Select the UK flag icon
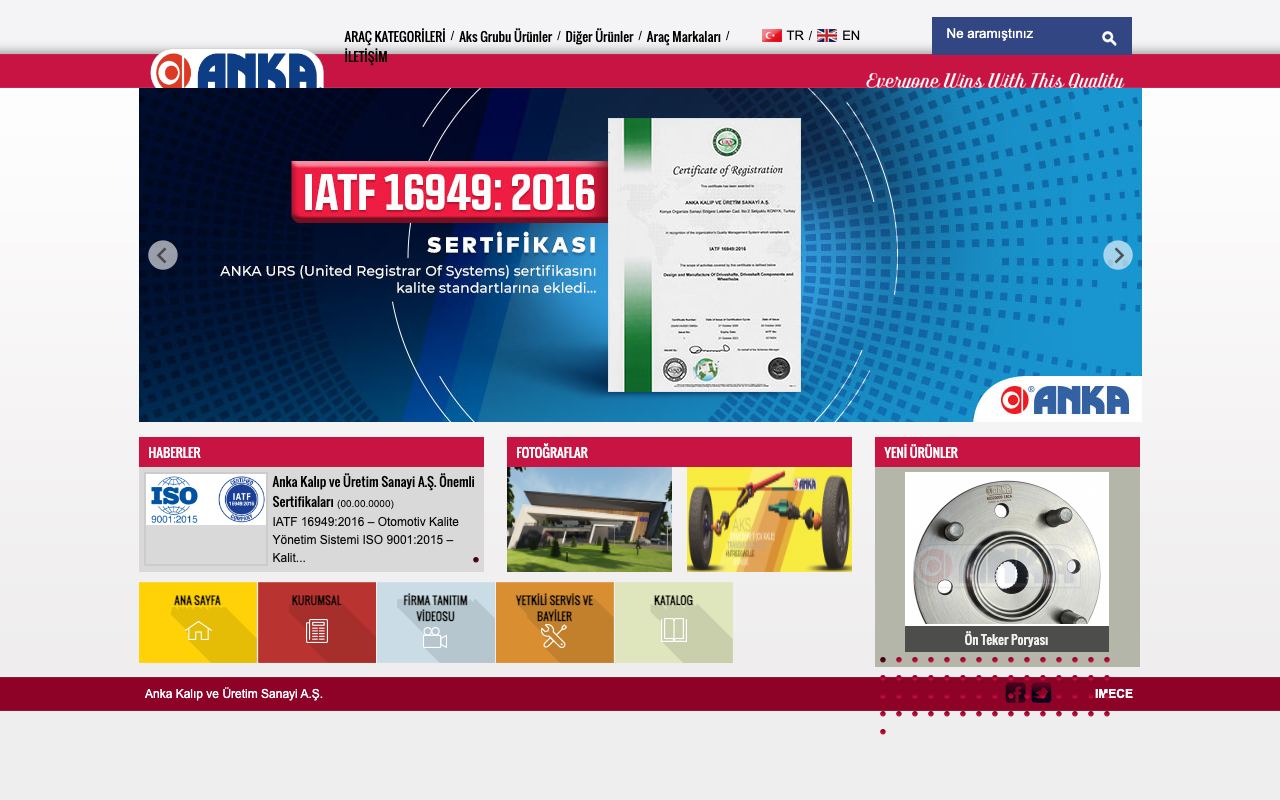This screenshot has width=1280, height=800. (x=827, y=35)
